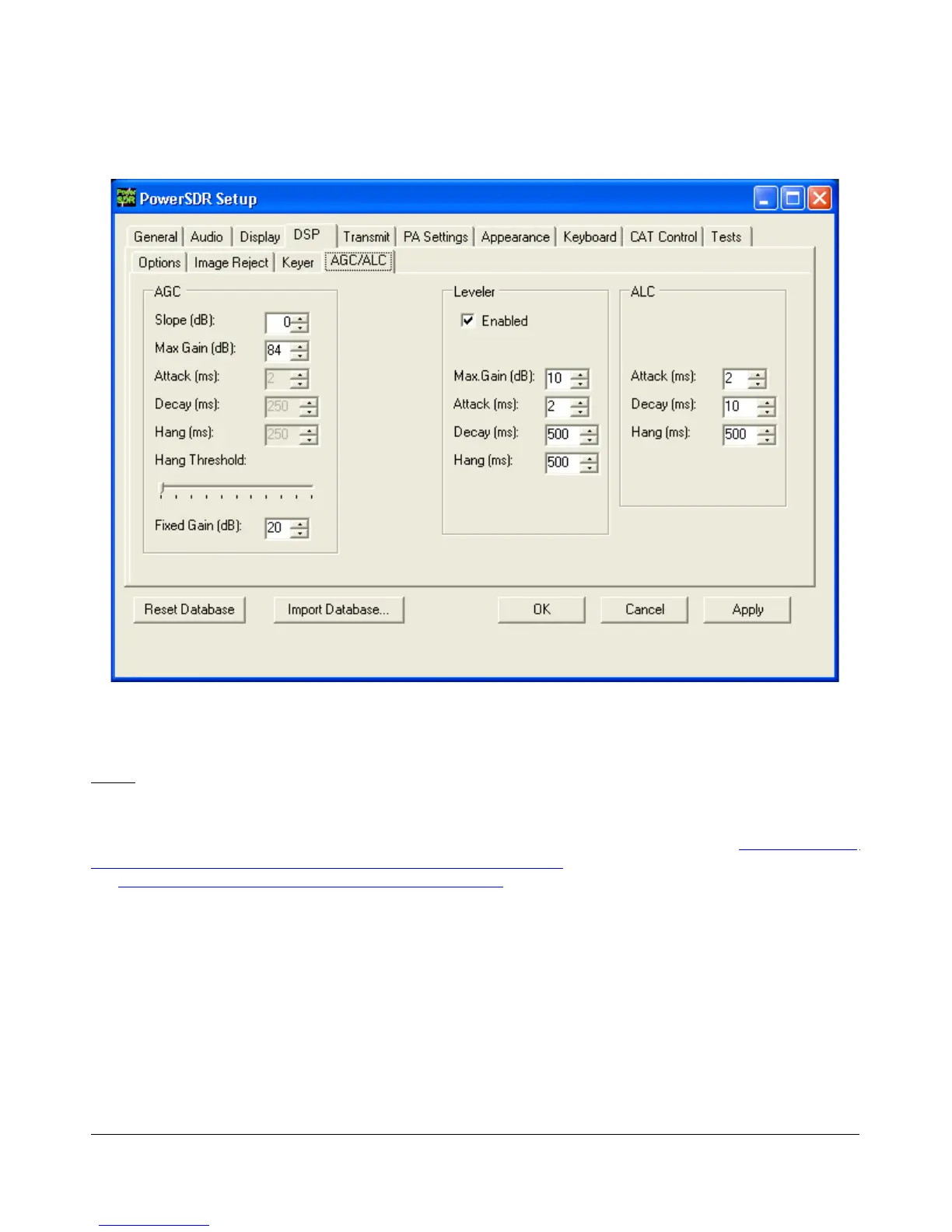Screen dimensions: 952x1232
Task: Confirm settings with the OK button
Action: click(541, 610)
